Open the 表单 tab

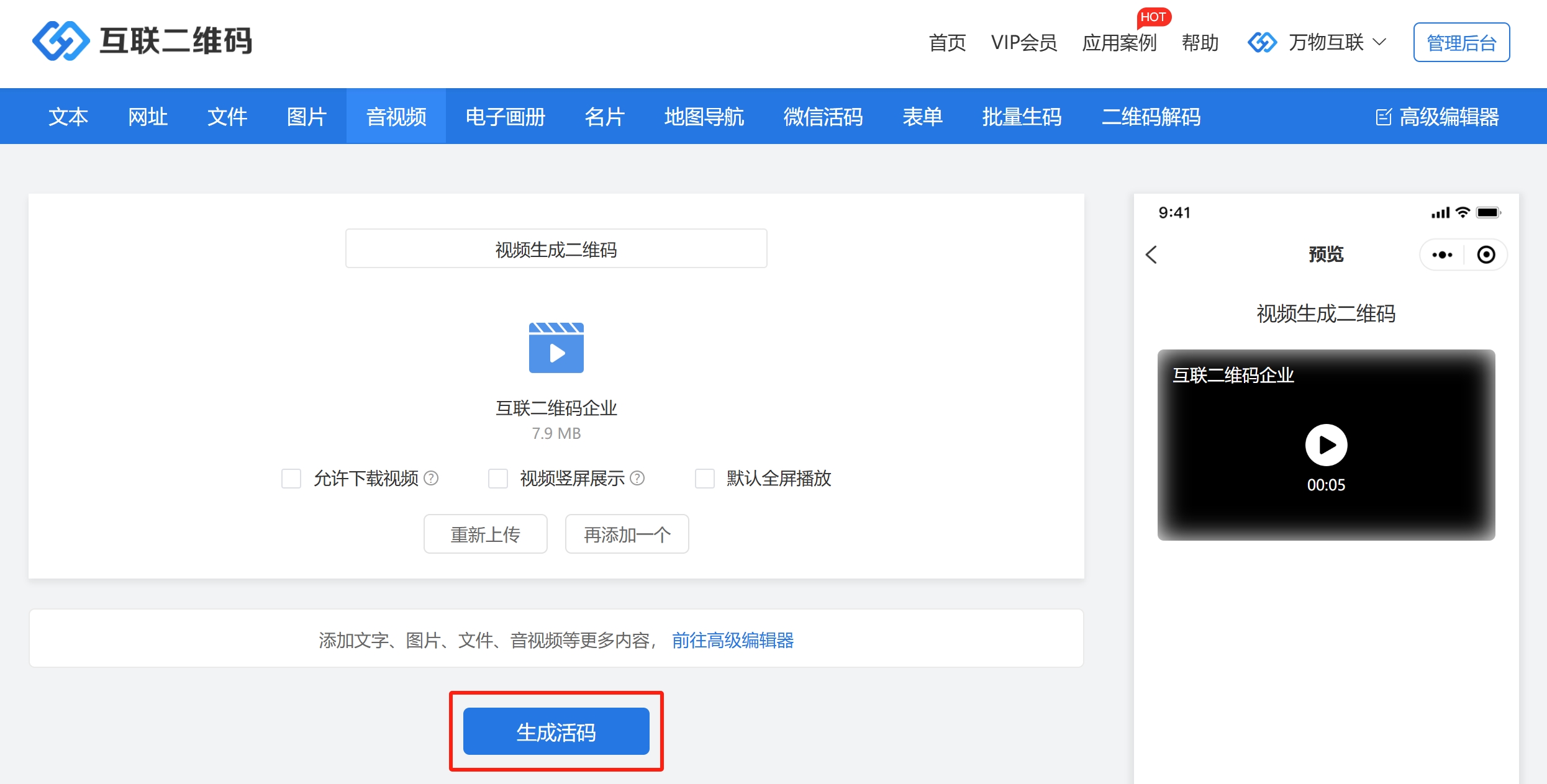coord(923,117)
